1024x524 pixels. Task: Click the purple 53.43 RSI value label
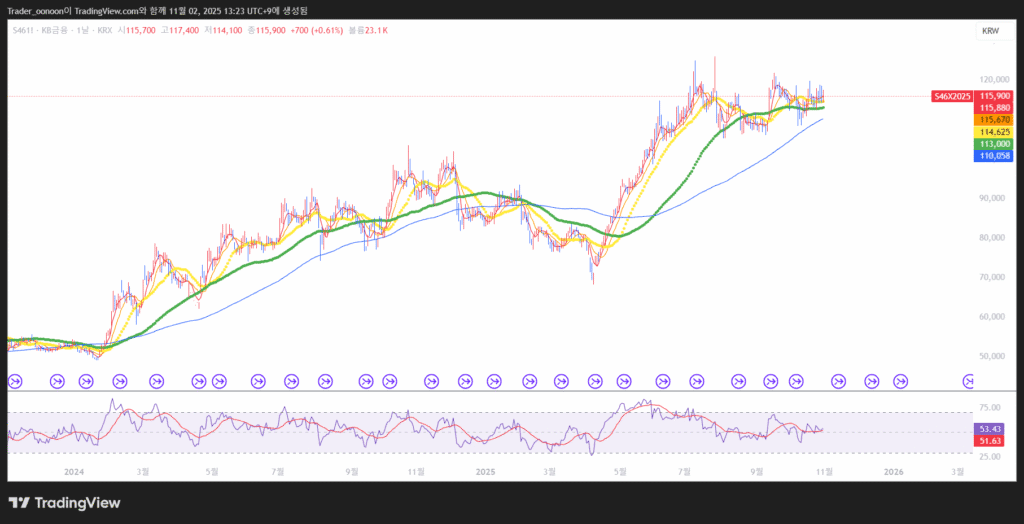tap(990, 428)
